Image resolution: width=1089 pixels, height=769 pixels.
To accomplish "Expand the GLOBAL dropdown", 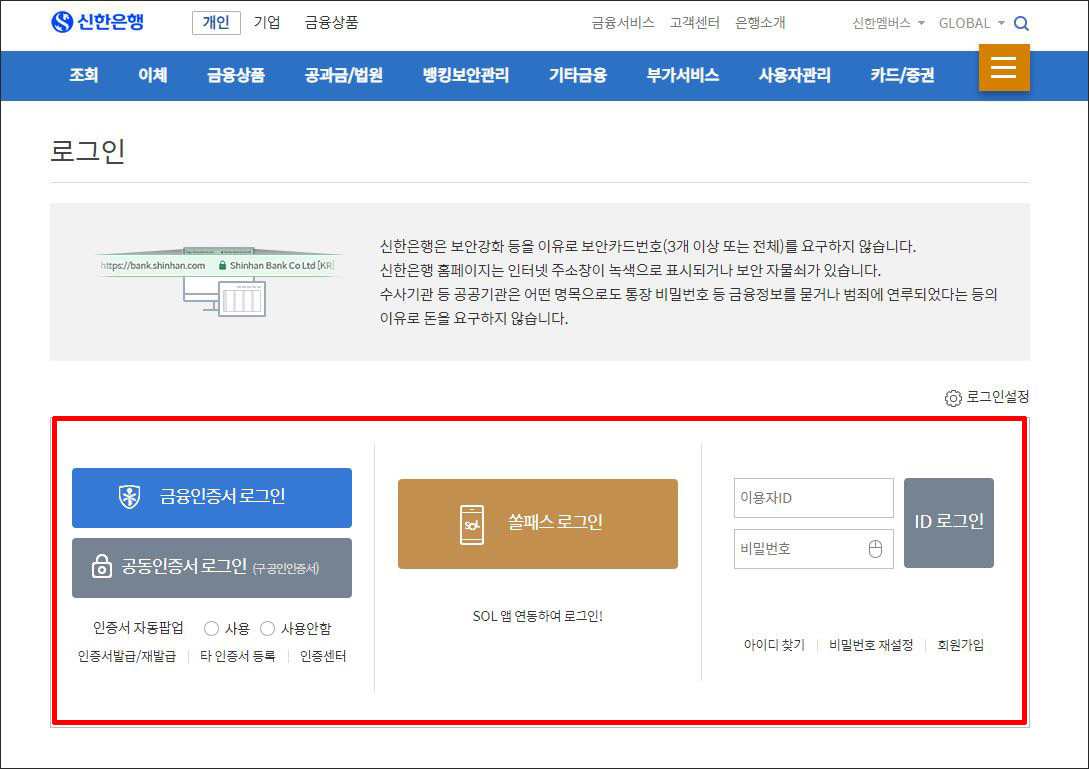I will tap(972, 23).
